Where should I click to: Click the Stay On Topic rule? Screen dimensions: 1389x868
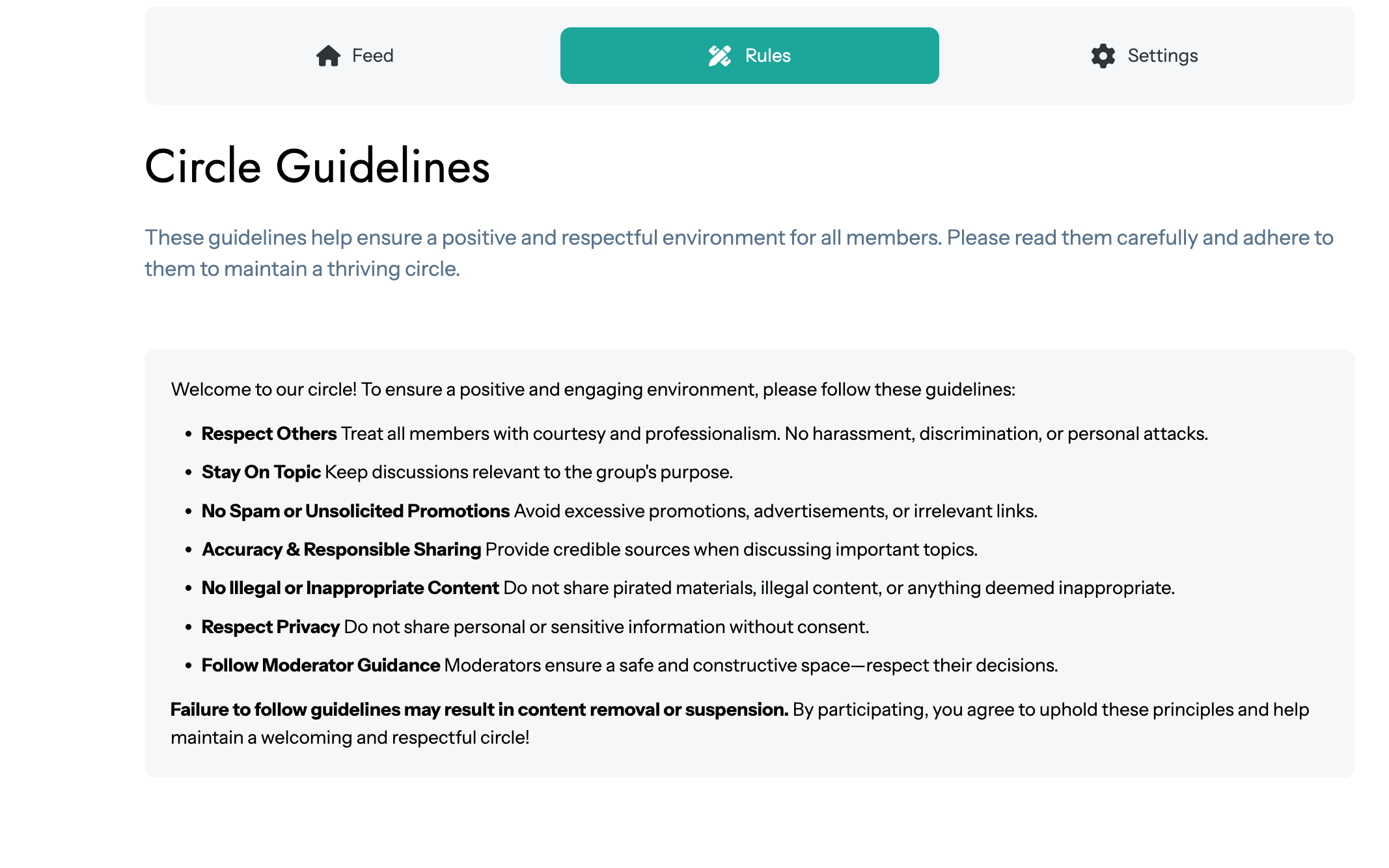point(467,472)
